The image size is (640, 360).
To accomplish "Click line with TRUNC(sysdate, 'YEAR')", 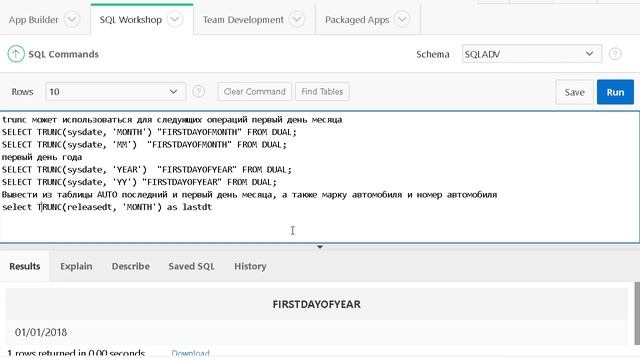I will tap(147, 169).
